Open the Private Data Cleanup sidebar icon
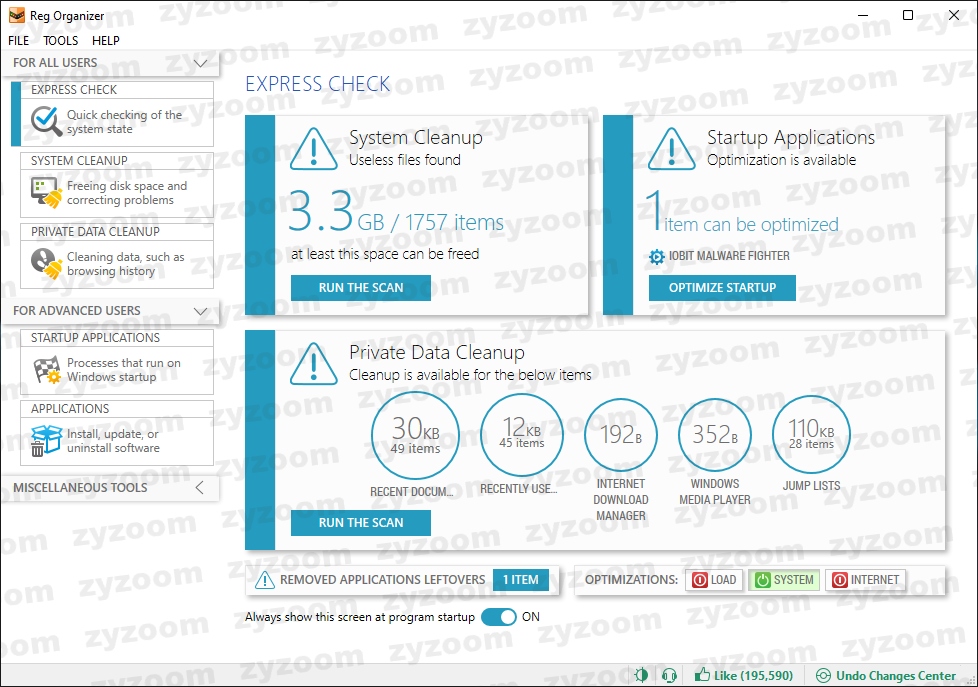Screen dimensions: 978x687 46,263
